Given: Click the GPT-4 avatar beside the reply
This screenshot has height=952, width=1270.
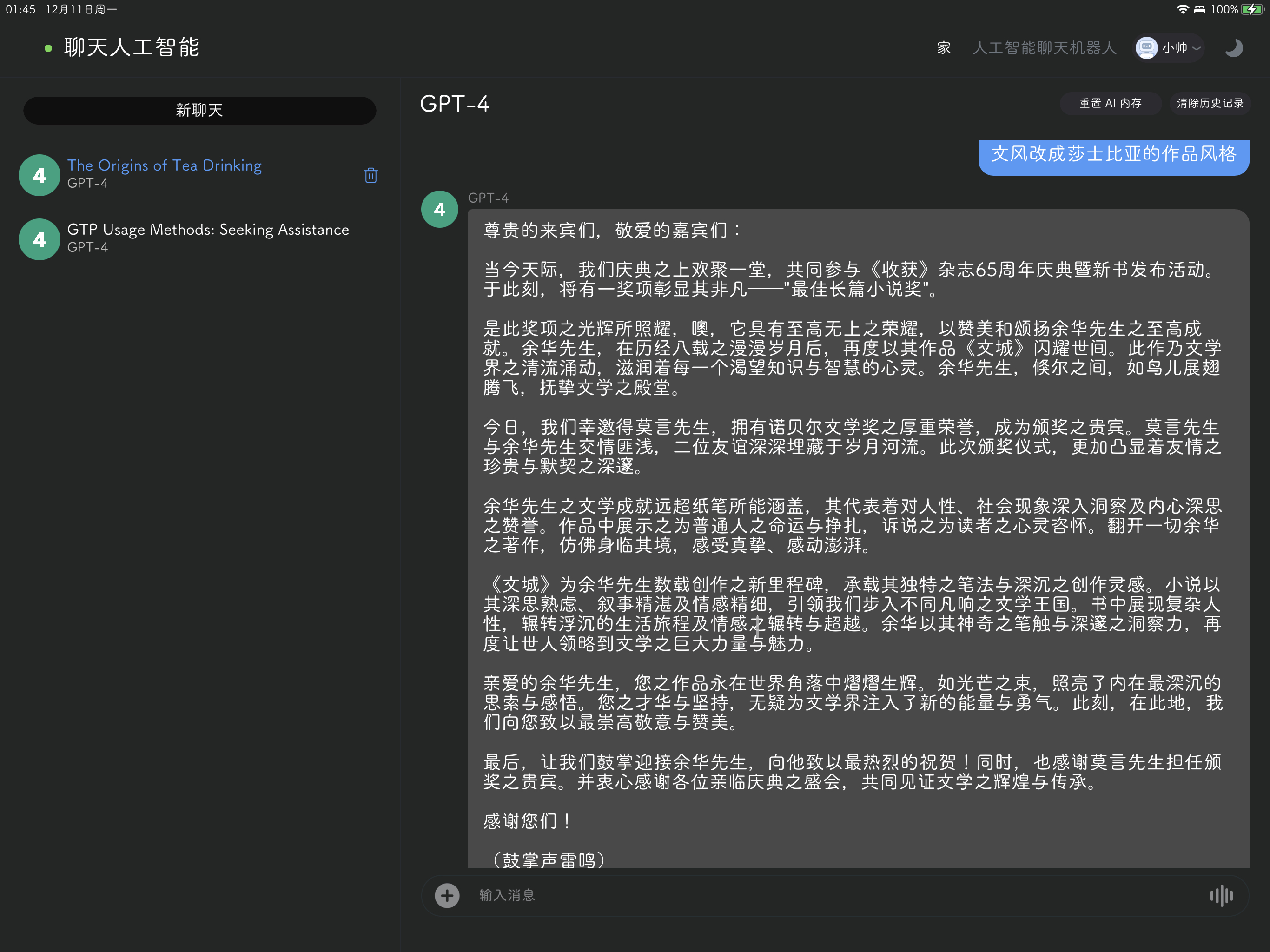Looking at the screenshot, I should (x=439, y=209).
